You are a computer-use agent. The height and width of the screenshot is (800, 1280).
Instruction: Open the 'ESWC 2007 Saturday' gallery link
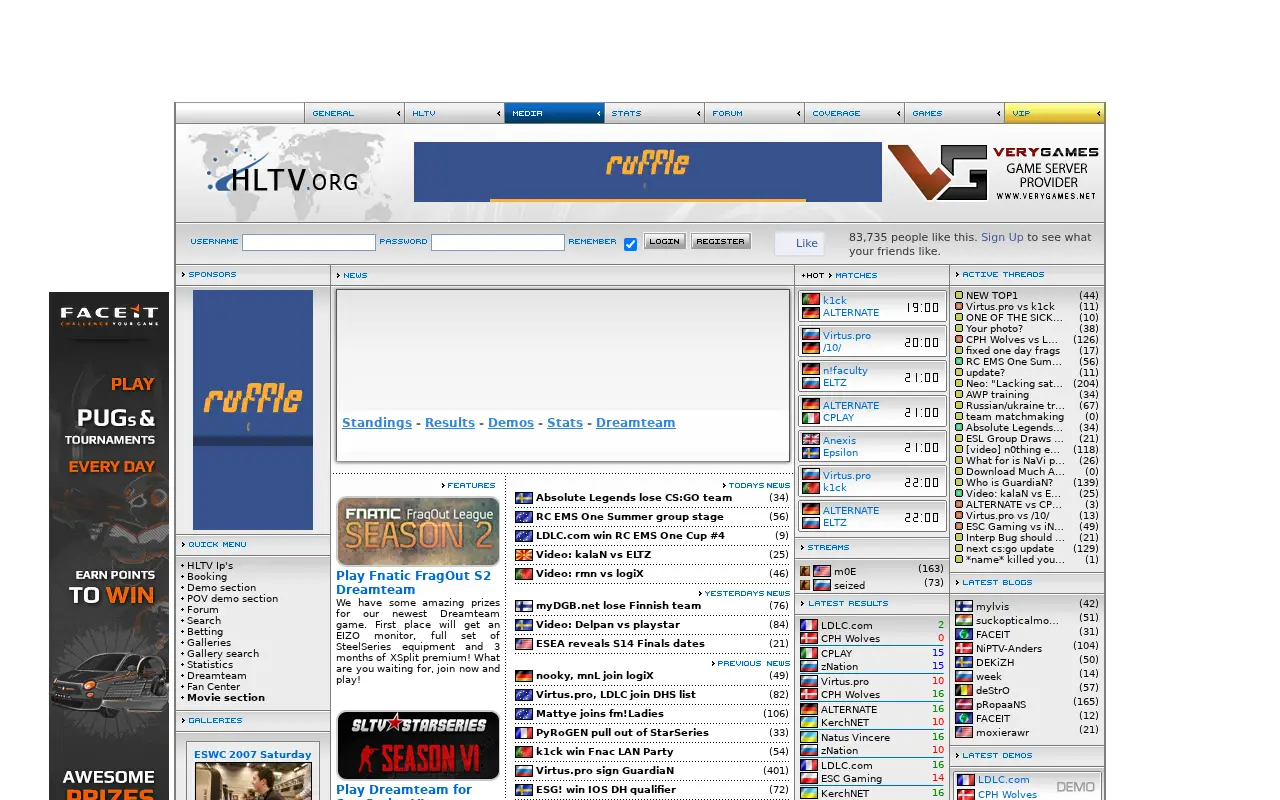(x=253, y=755)
